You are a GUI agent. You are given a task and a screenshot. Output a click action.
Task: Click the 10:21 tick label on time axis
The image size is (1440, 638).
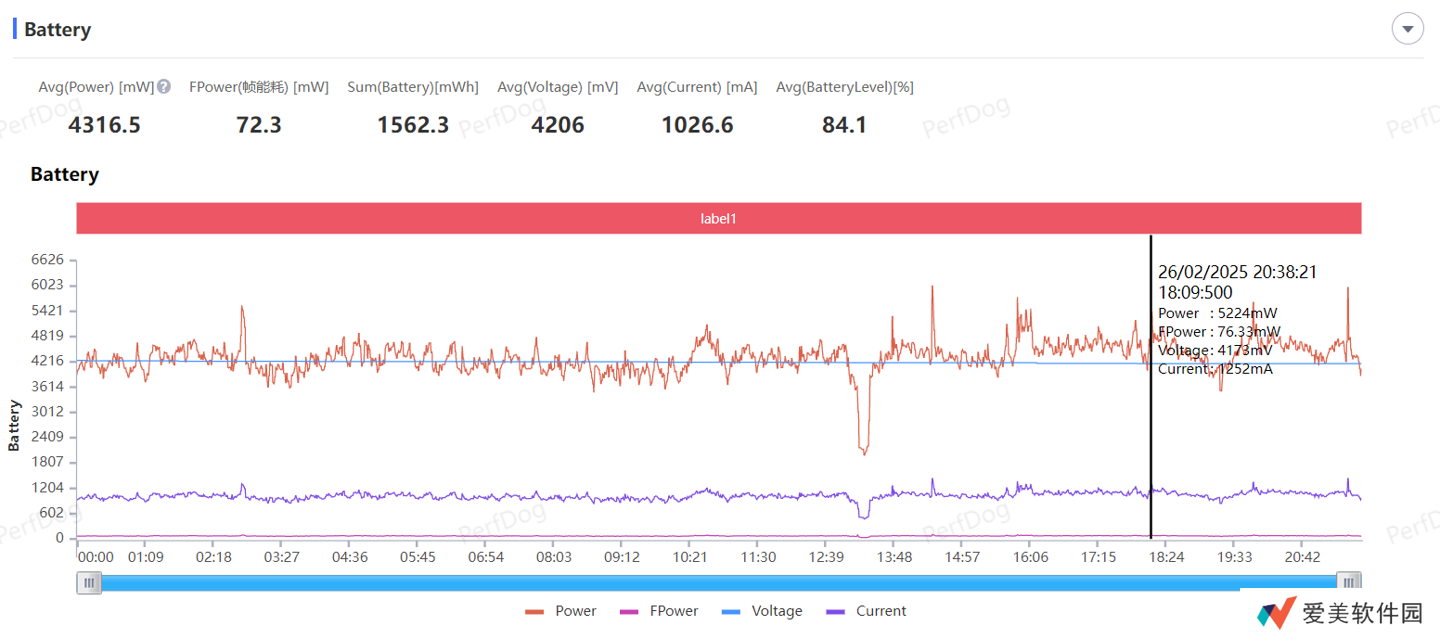(690, 557)
